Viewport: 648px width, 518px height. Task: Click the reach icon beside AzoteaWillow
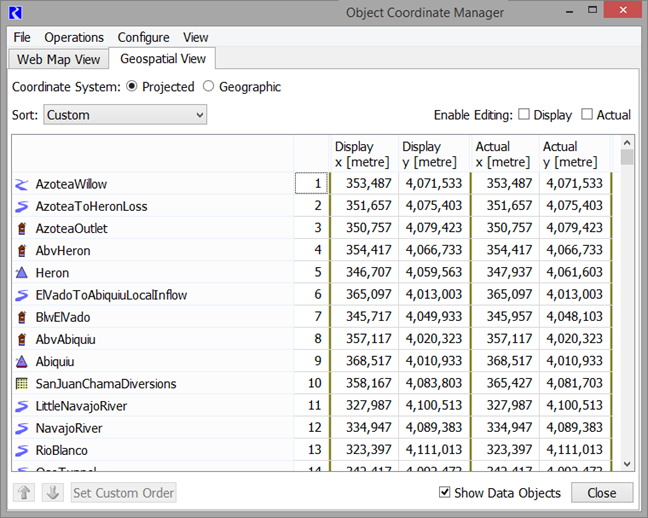click(x=22, y=184)
